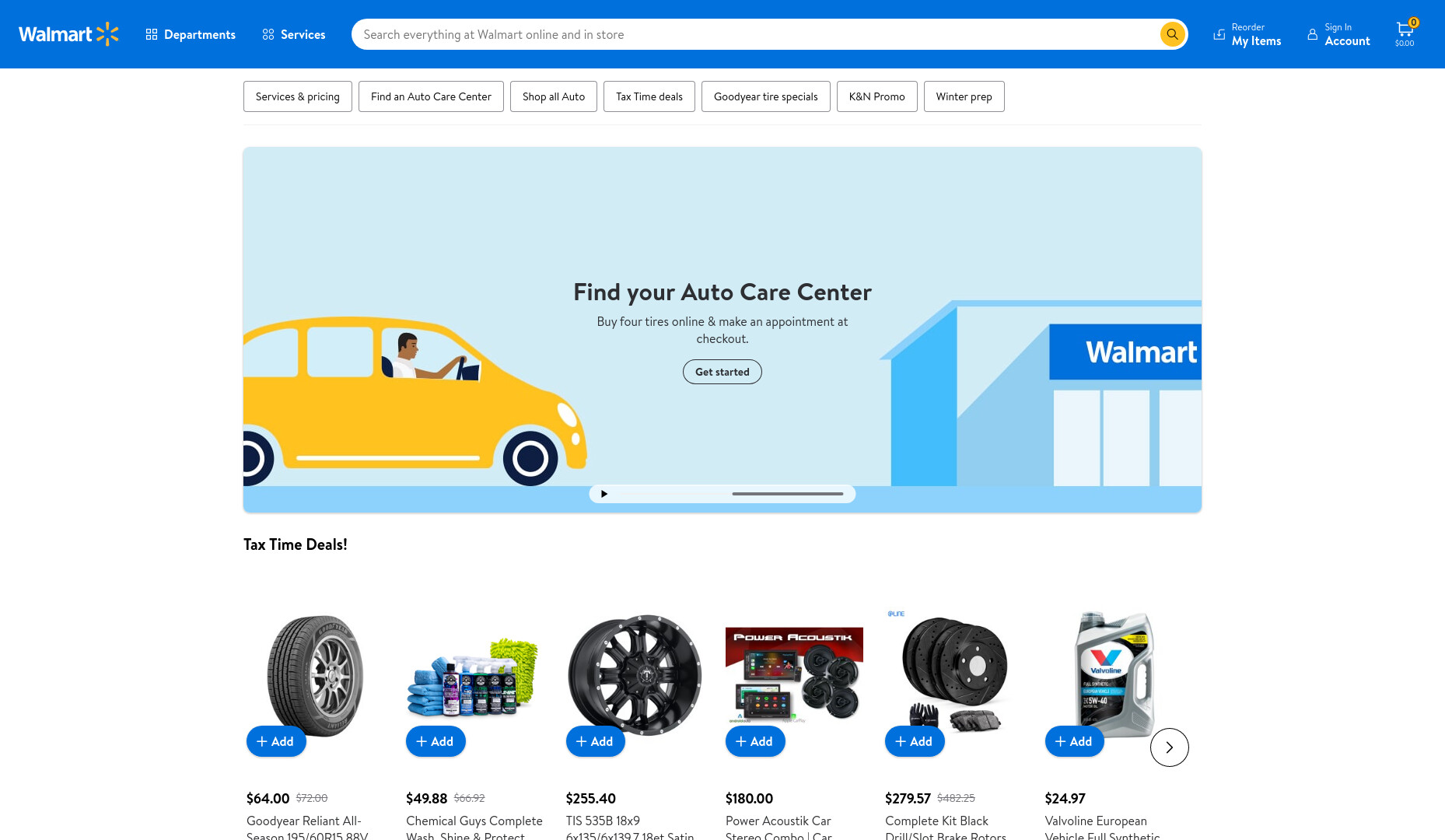The image size is (1445, 840).
Task: Select Tax Time deals chip
Action: pos(649,96)
